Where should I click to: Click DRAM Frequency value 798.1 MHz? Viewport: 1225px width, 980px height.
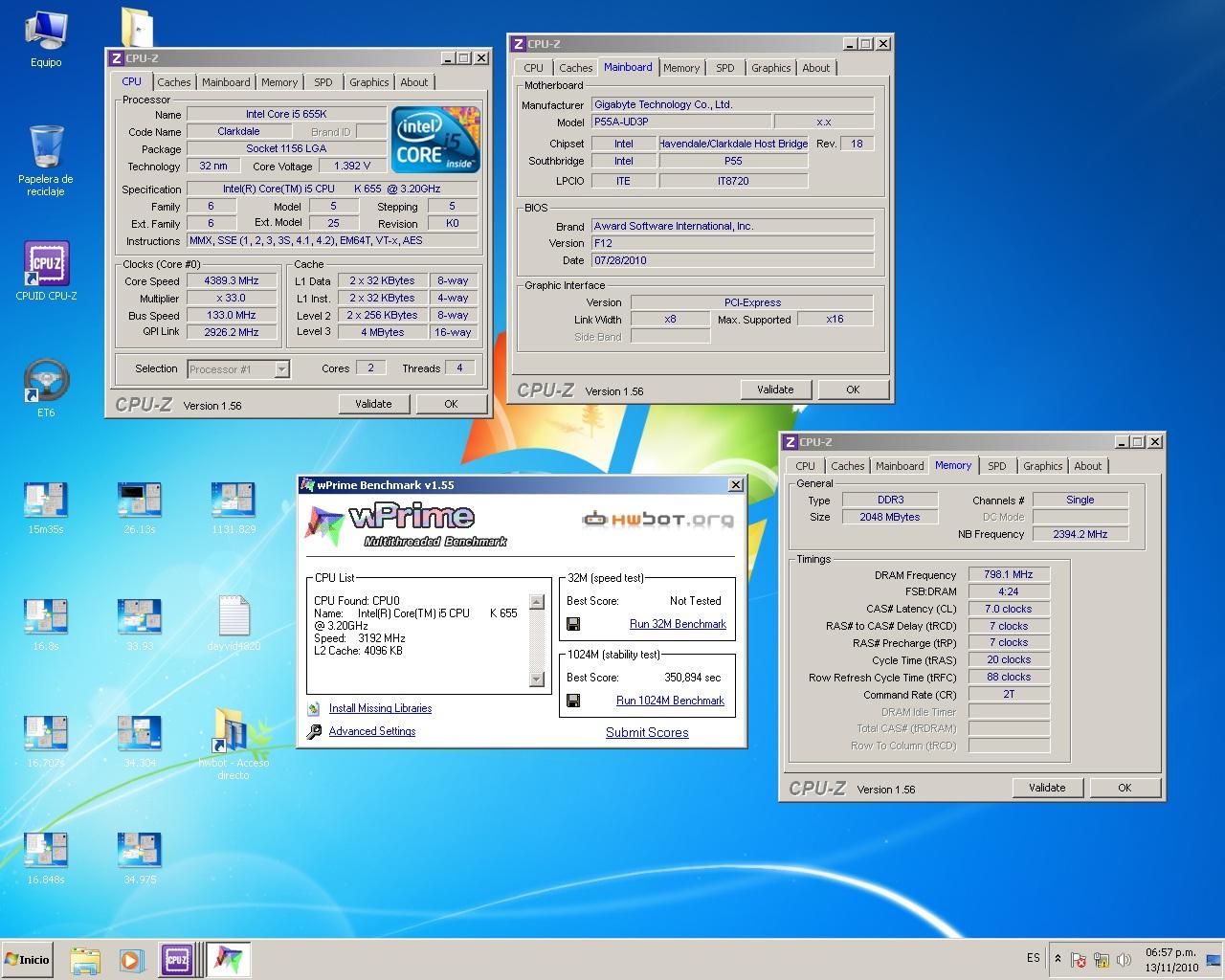point(1009,574)
